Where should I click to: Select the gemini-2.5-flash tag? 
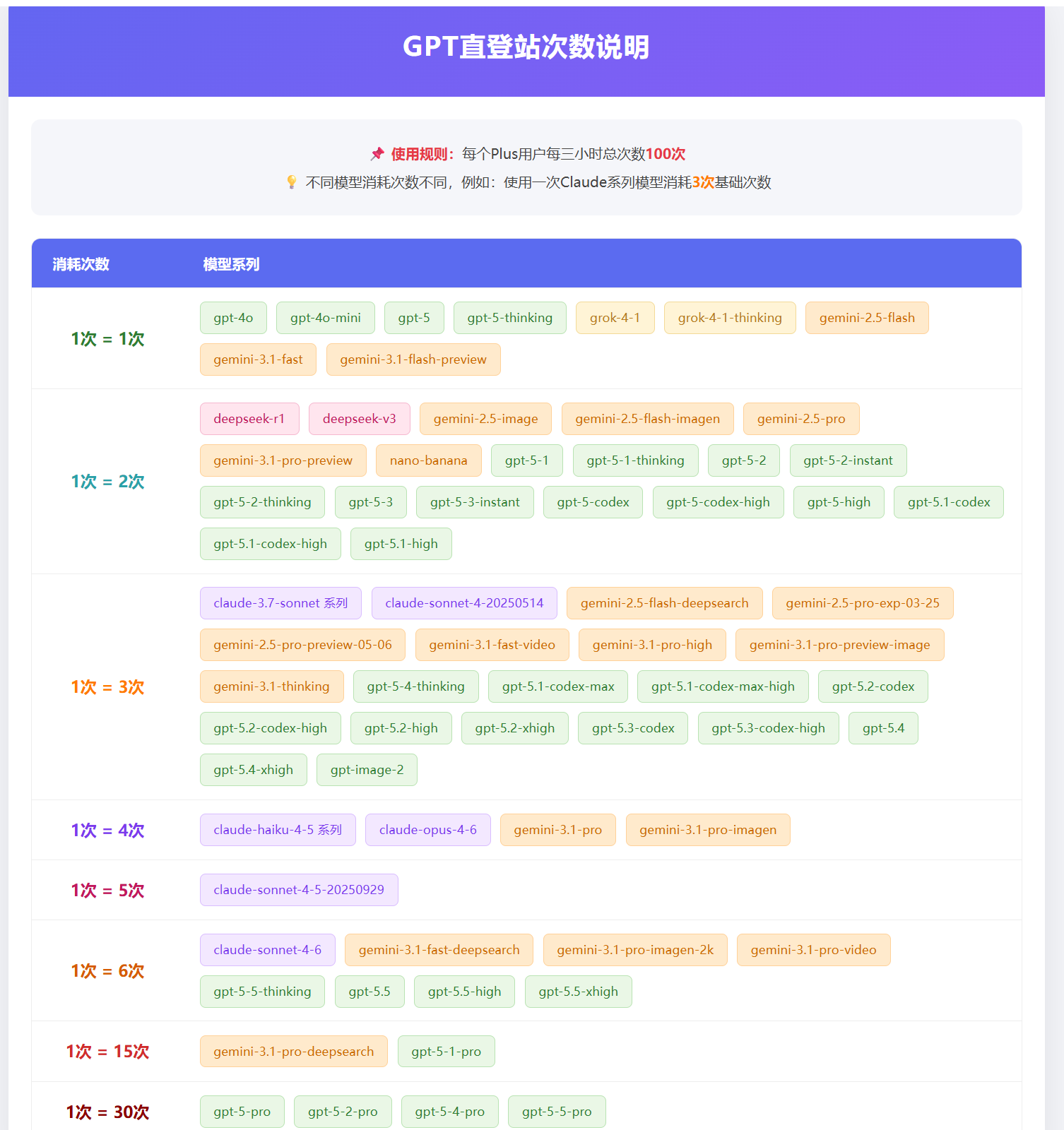point(867,318)
